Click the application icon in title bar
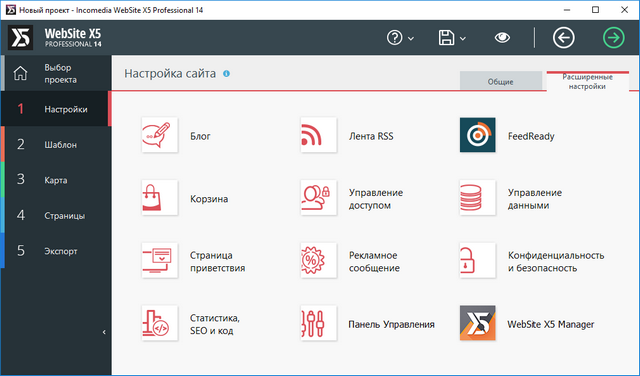The width and height of the screenshot is (640, 376). click(11, 10)
